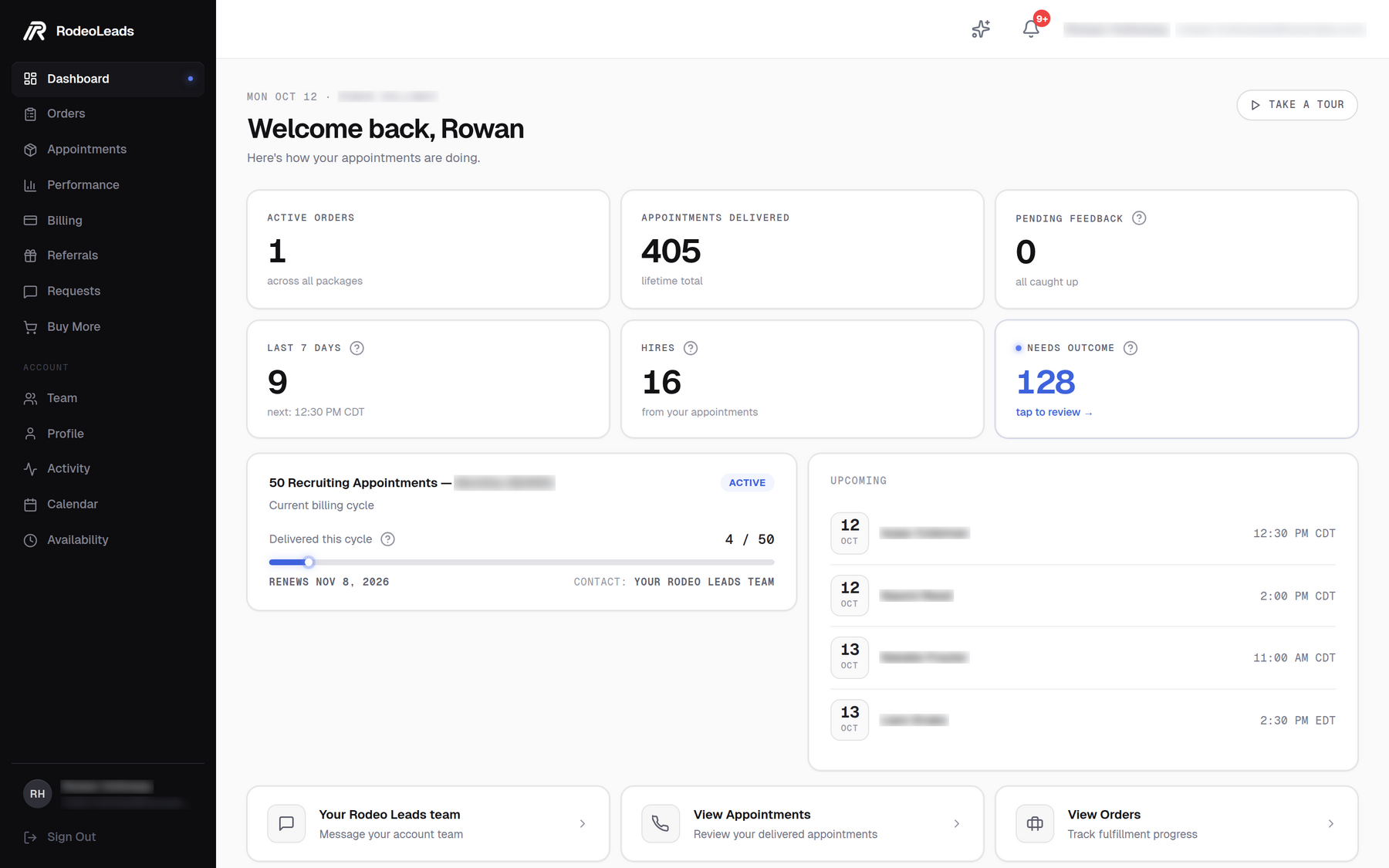Click the 405 Appointments Delivered card
The width and height of the screenshot is (1389, 868).
click(803, 249)
